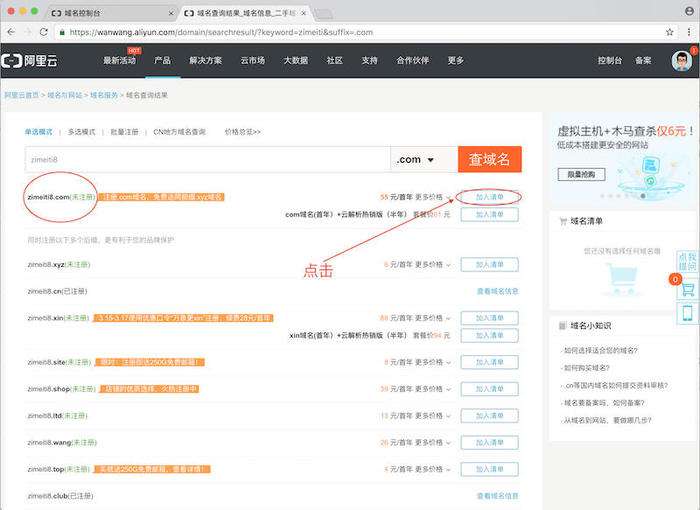Open the 支持 nav item

click(x=370, y=60)
